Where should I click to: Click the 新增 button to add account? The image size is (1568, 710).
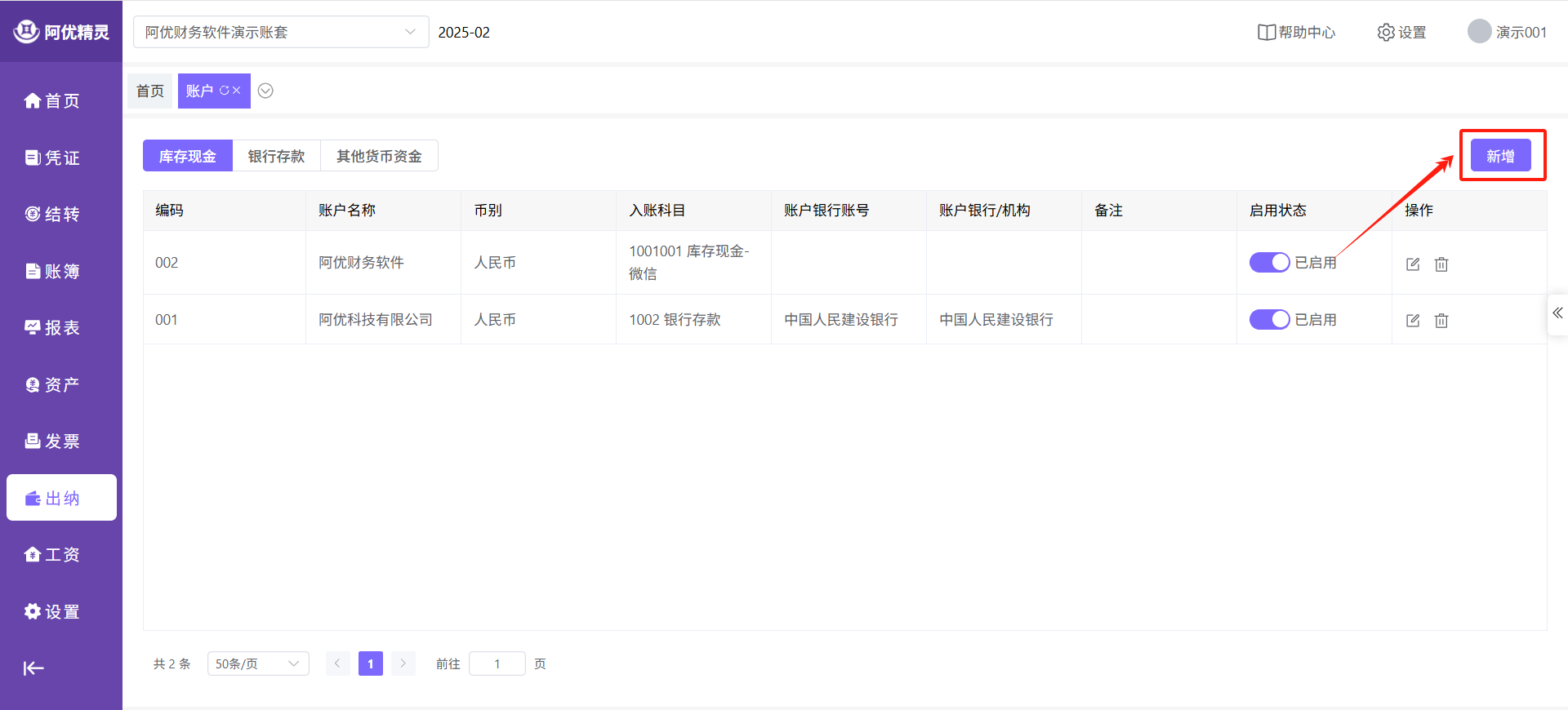click(1500, 156)
